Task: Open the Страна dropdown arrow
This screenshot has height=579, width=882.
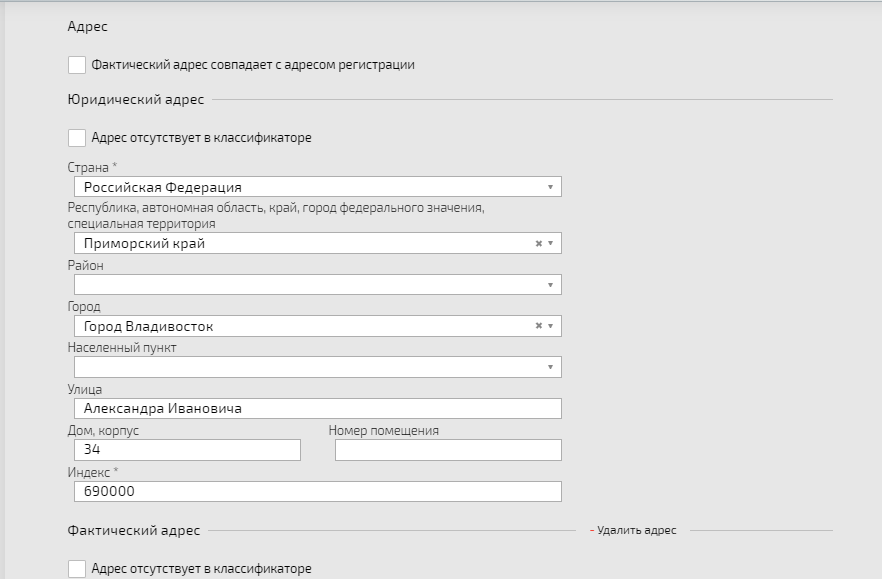Action: pos(550,187)
